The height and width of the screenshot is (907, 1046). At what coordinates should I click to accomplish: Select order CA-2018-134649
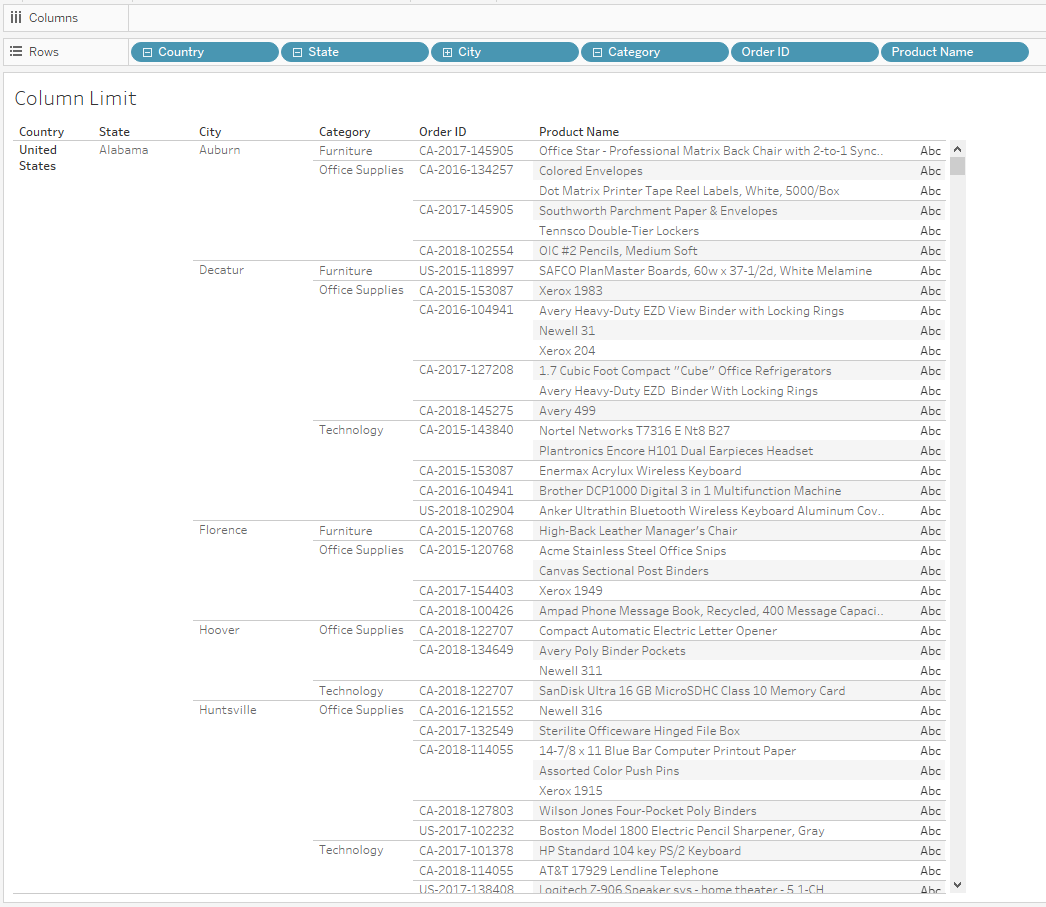pos(466,650)
